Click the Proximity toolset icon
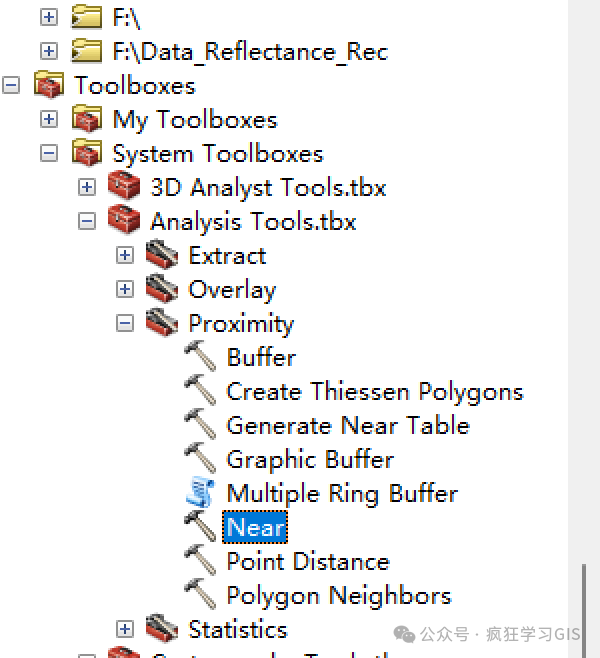The width and height of the screenshot is (600, 658). 162,322
